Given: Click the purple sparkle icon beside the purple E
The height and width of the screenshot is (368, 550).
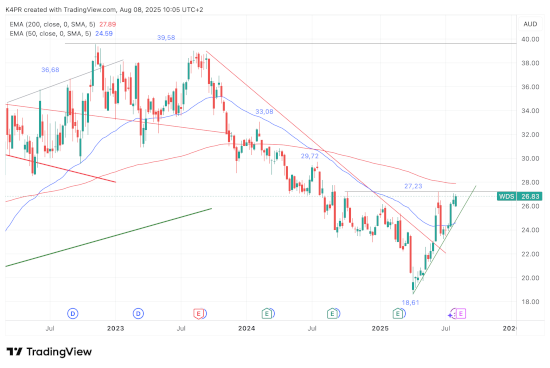Looking at the screenshot, I should tap(451, 315).
